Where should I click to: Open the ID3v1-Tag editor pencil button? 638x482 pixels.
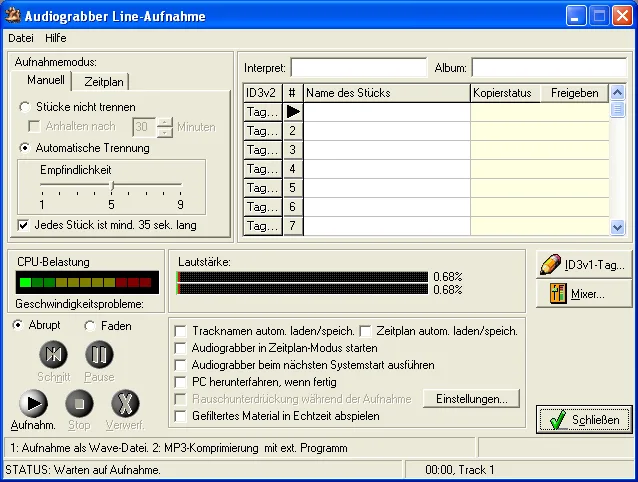click(584, 265)
